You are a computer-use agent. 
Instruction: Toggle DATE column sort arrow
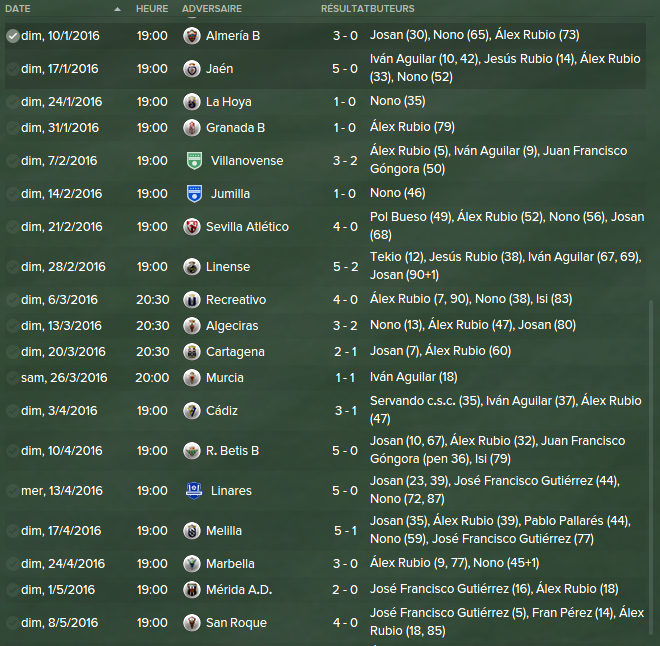coord(117,9)
